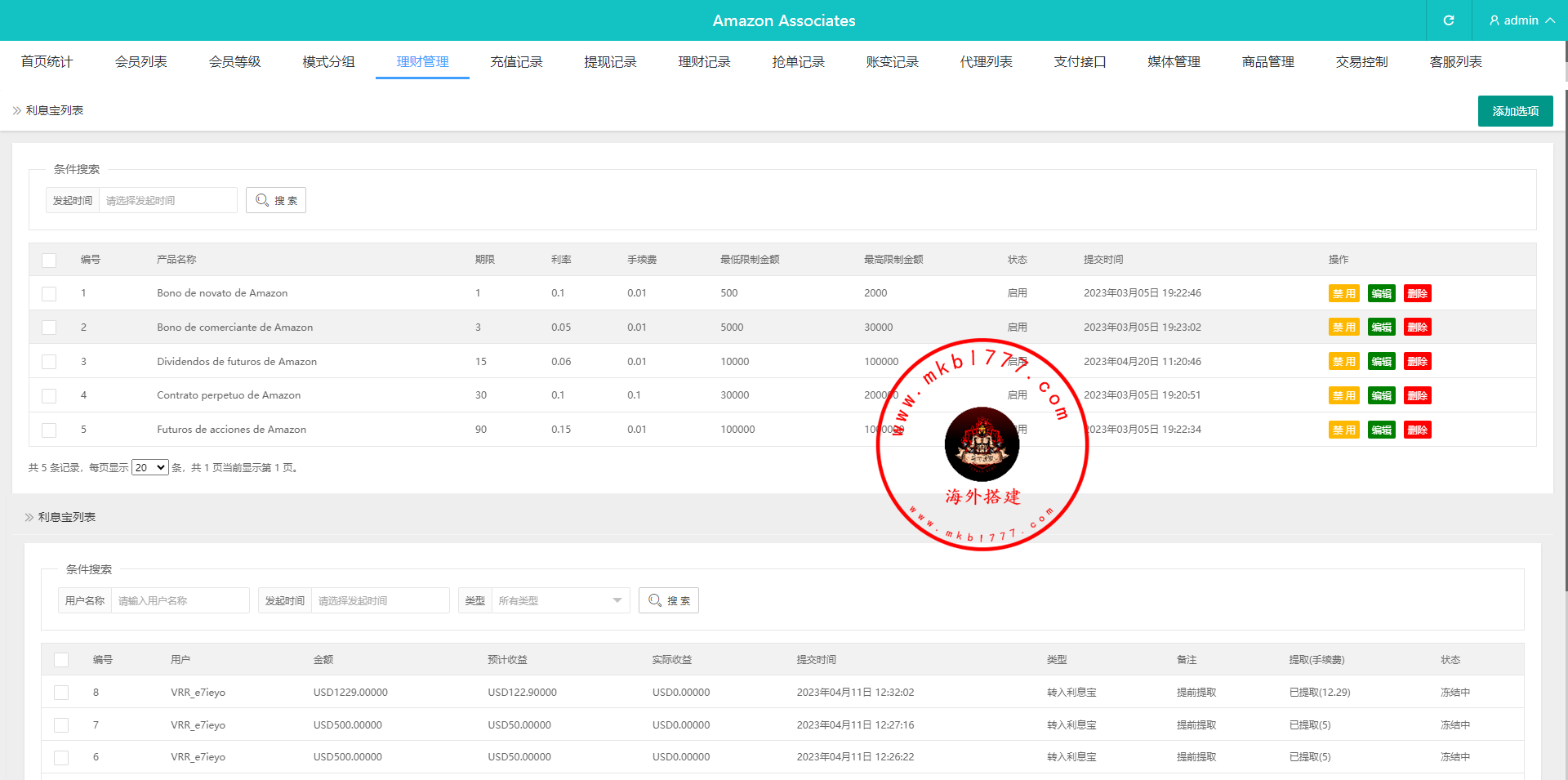Image resolution: width=1568 pixels, height=780 pixels.
Task: Open the 理财记录 tab
Action: point(704,62)
